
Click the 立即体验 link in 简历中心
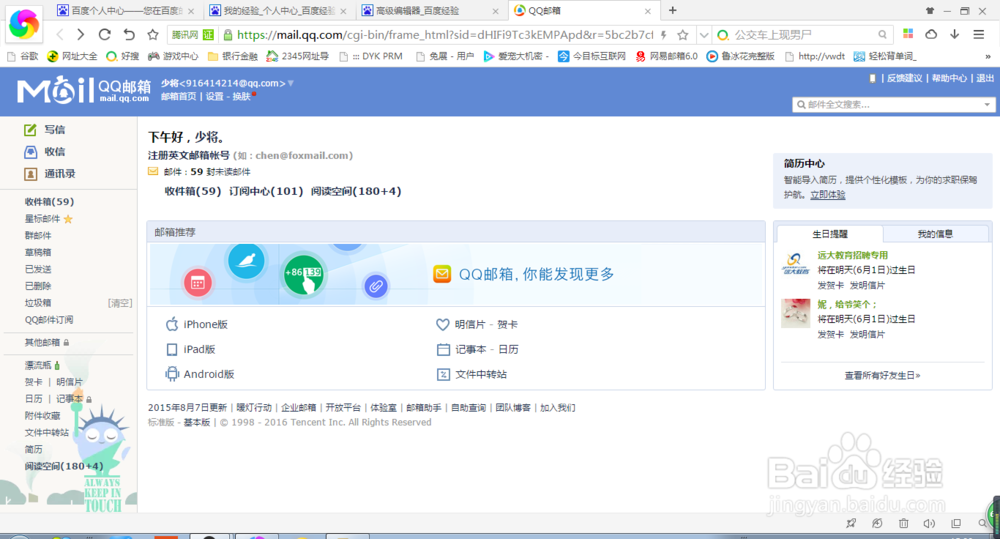[x=827, y=195]
